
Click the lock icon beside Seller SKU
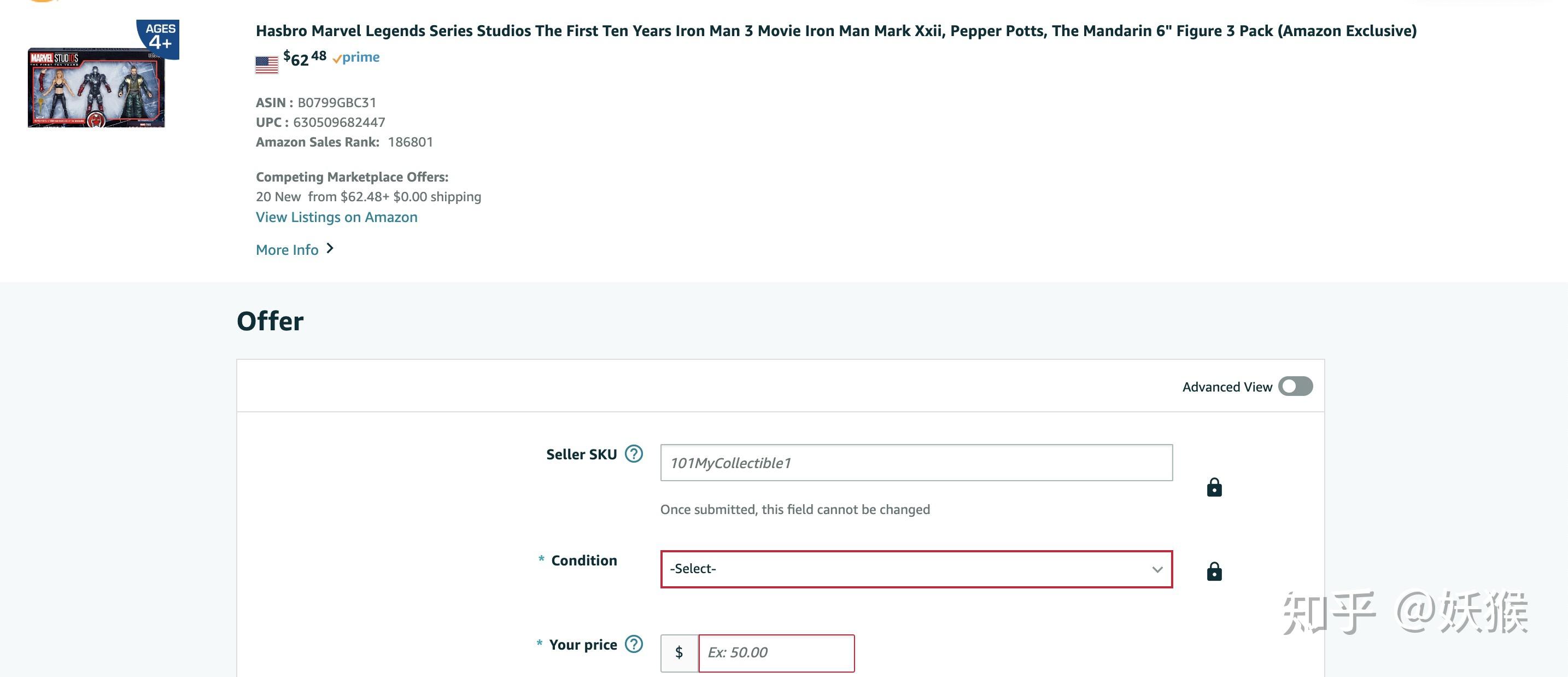coord(1214,487)
